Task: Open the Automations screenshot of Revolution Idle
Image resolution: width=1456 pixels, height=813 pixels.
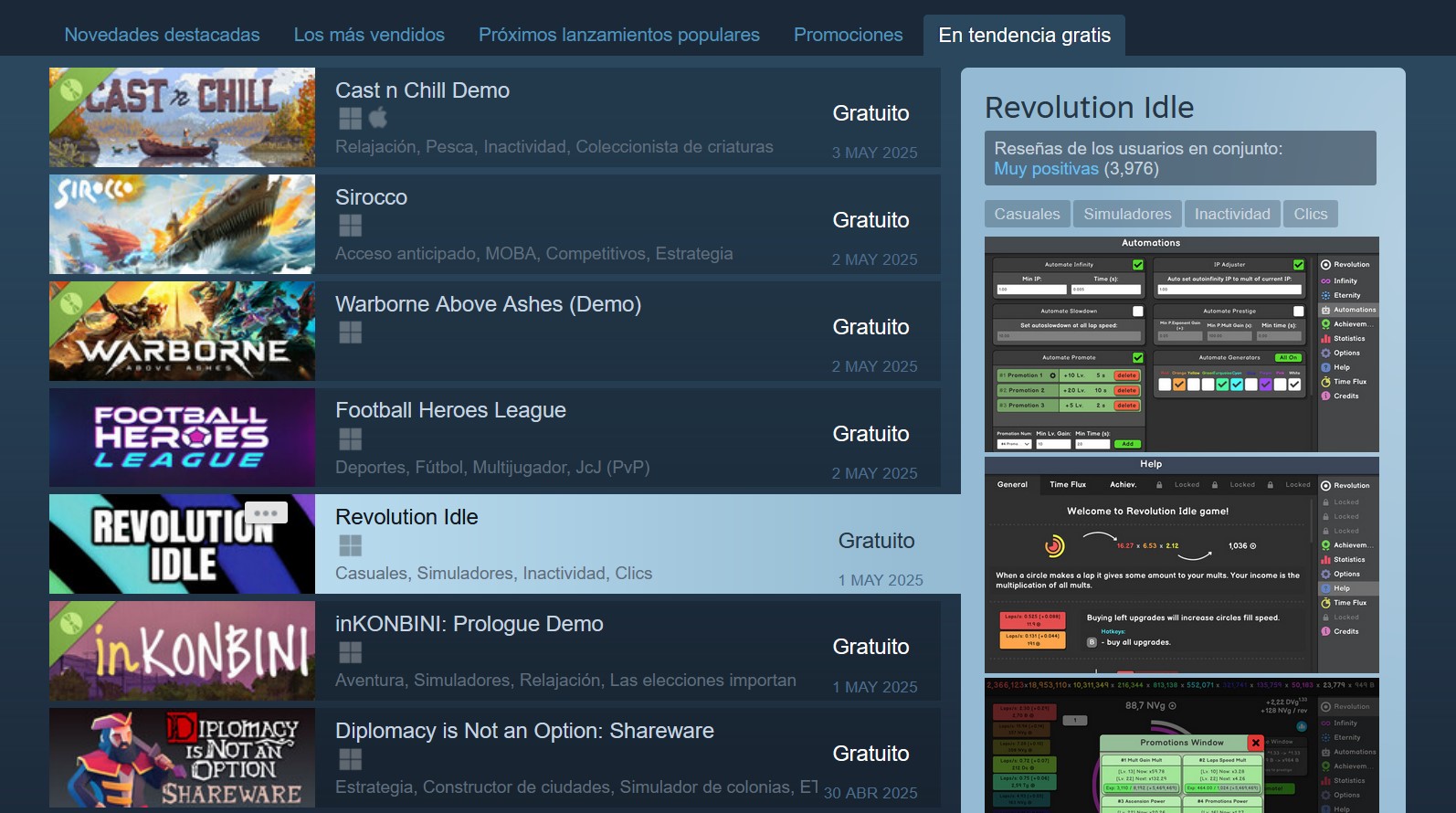Action: [x=1182, y=344]
